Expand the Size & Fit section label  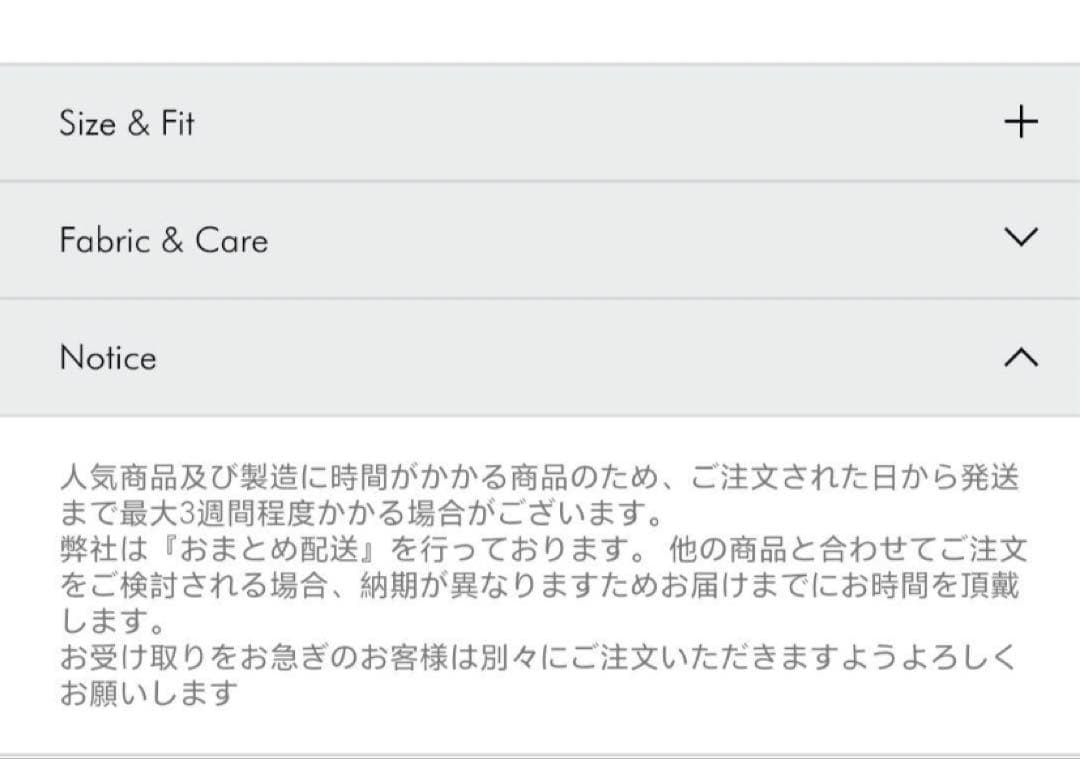pos(127,123)
